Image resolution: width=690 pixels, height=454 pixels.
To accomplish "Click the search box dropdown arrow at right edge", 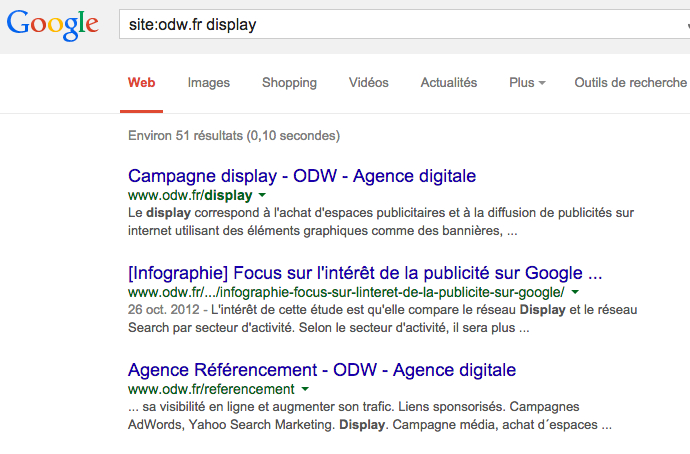I will click(x=687, y=26).
